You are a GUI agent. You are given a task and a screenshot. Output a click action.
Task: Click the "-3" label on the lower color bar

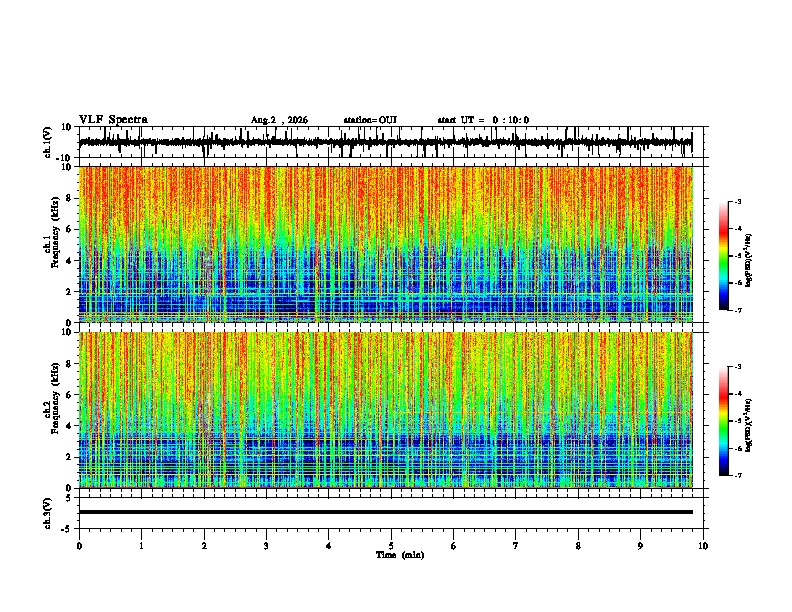pyautogui.click(x=737, y=367)
